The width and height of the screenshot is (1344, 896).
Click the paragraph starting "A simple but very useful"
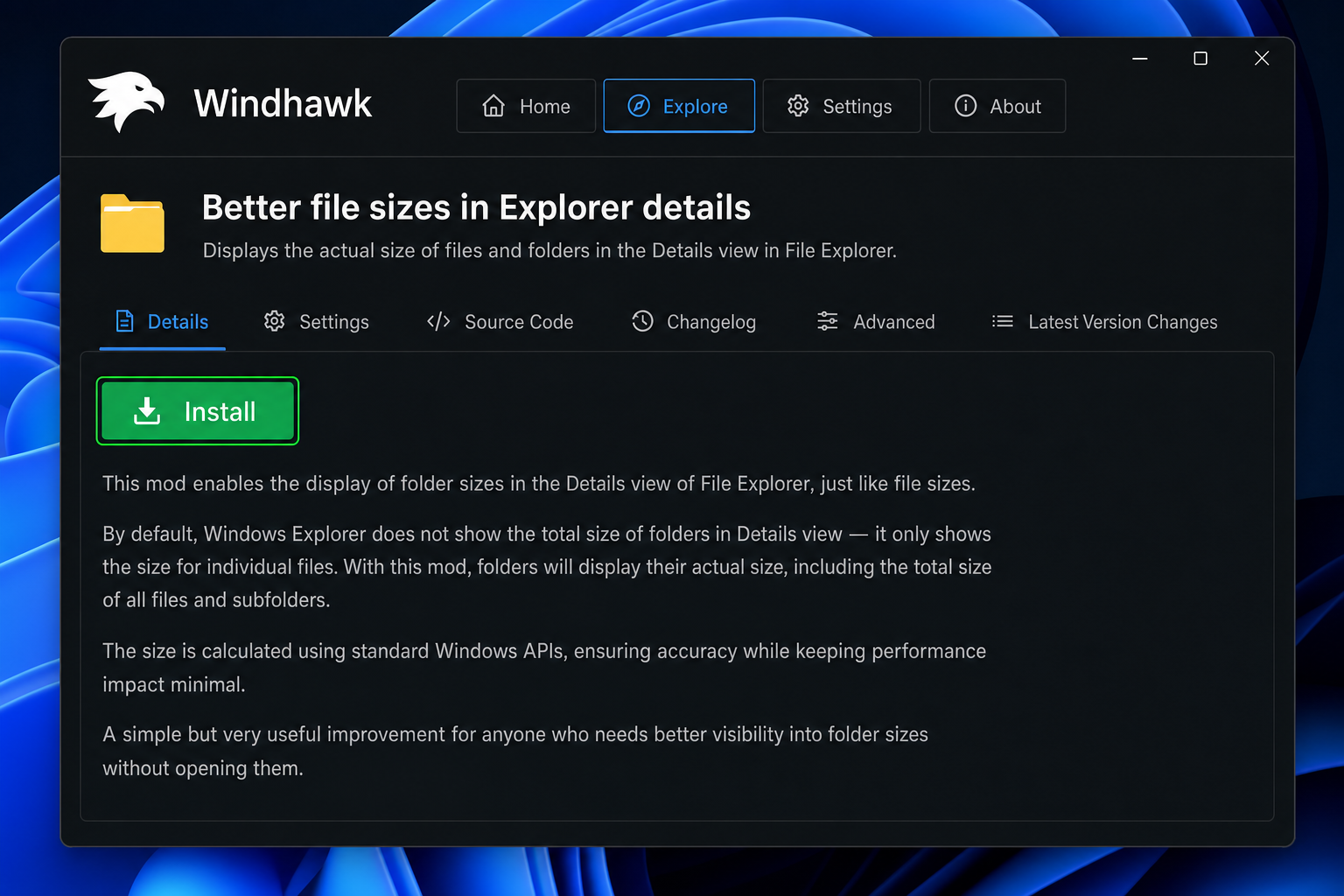[515, 751]
